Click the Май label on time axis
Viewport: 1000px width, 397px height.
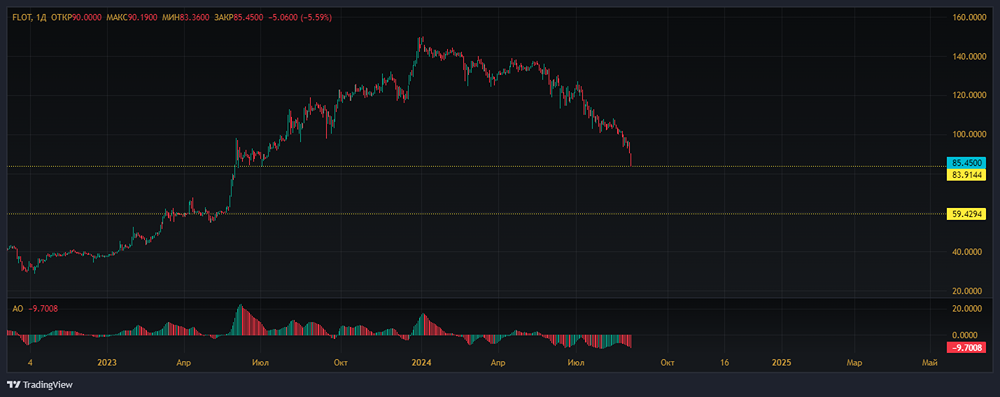coord(930,363)
